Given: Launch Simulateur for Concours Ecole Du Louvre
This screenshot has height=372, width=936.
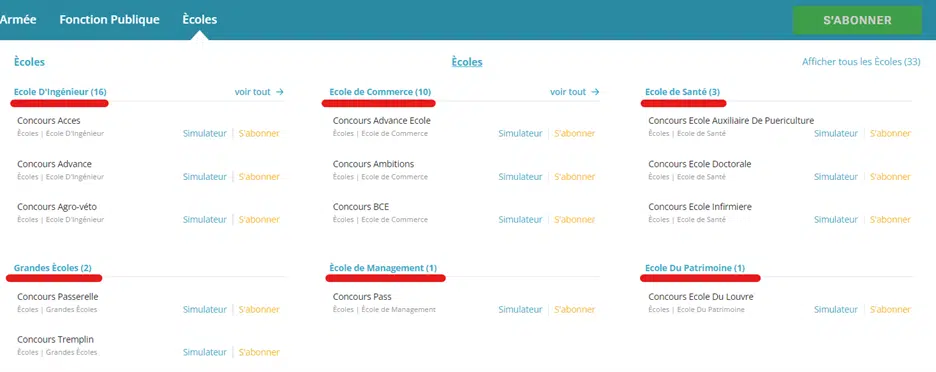Looking at the screenshot, I should click(x=836, y=310).
